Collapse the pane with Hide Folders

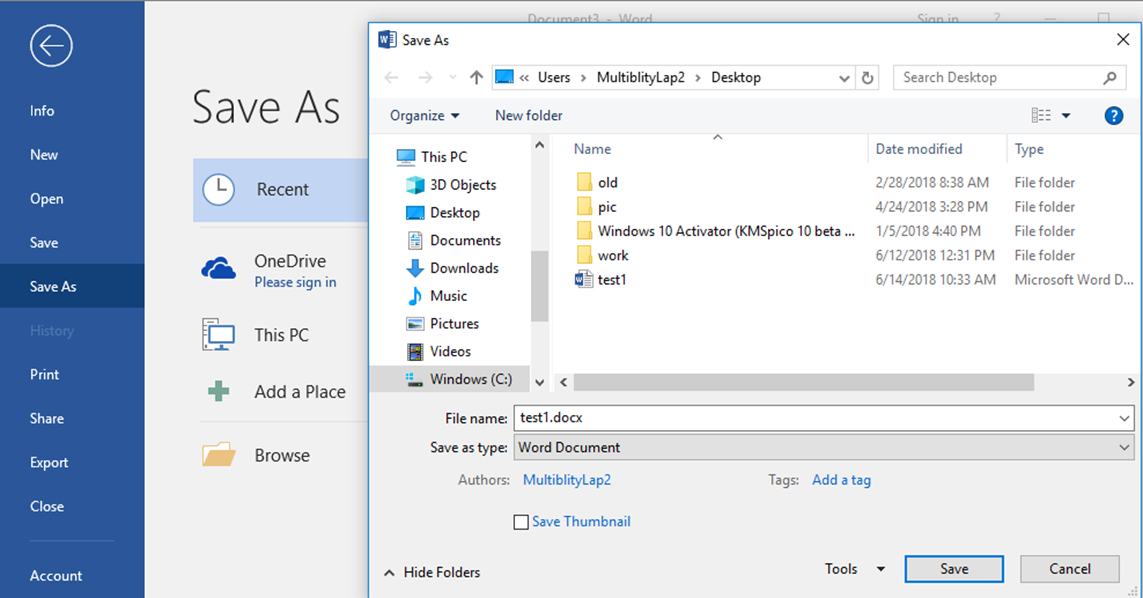432,572
